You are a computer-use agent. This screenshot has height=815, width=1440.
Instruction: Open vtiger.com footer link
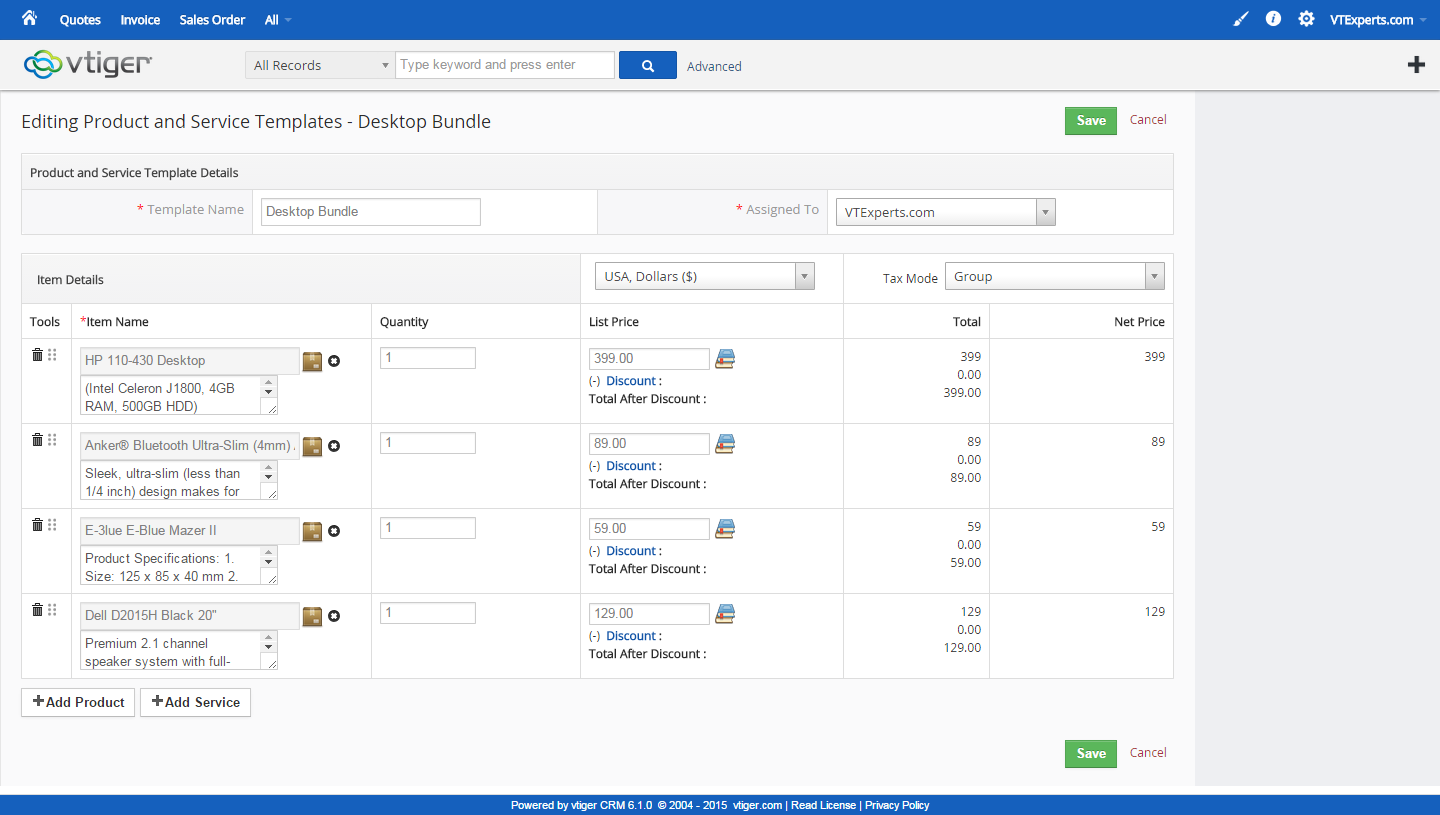[x=757, y=805]
